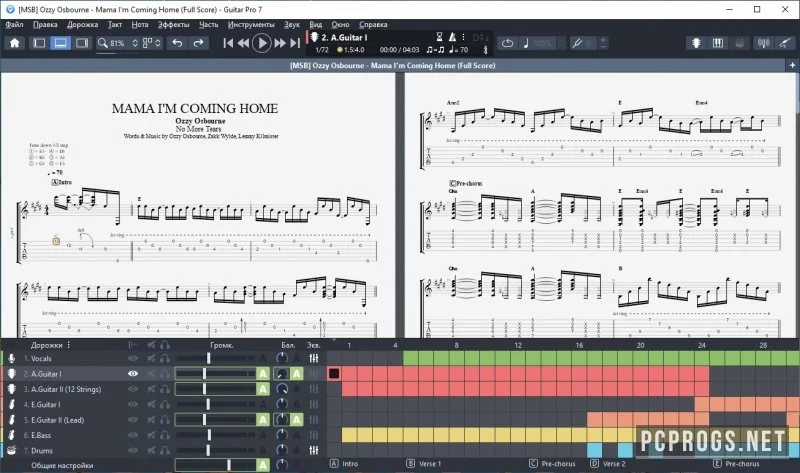Rewind to the previous bar
800x473 pixels.
243,43
